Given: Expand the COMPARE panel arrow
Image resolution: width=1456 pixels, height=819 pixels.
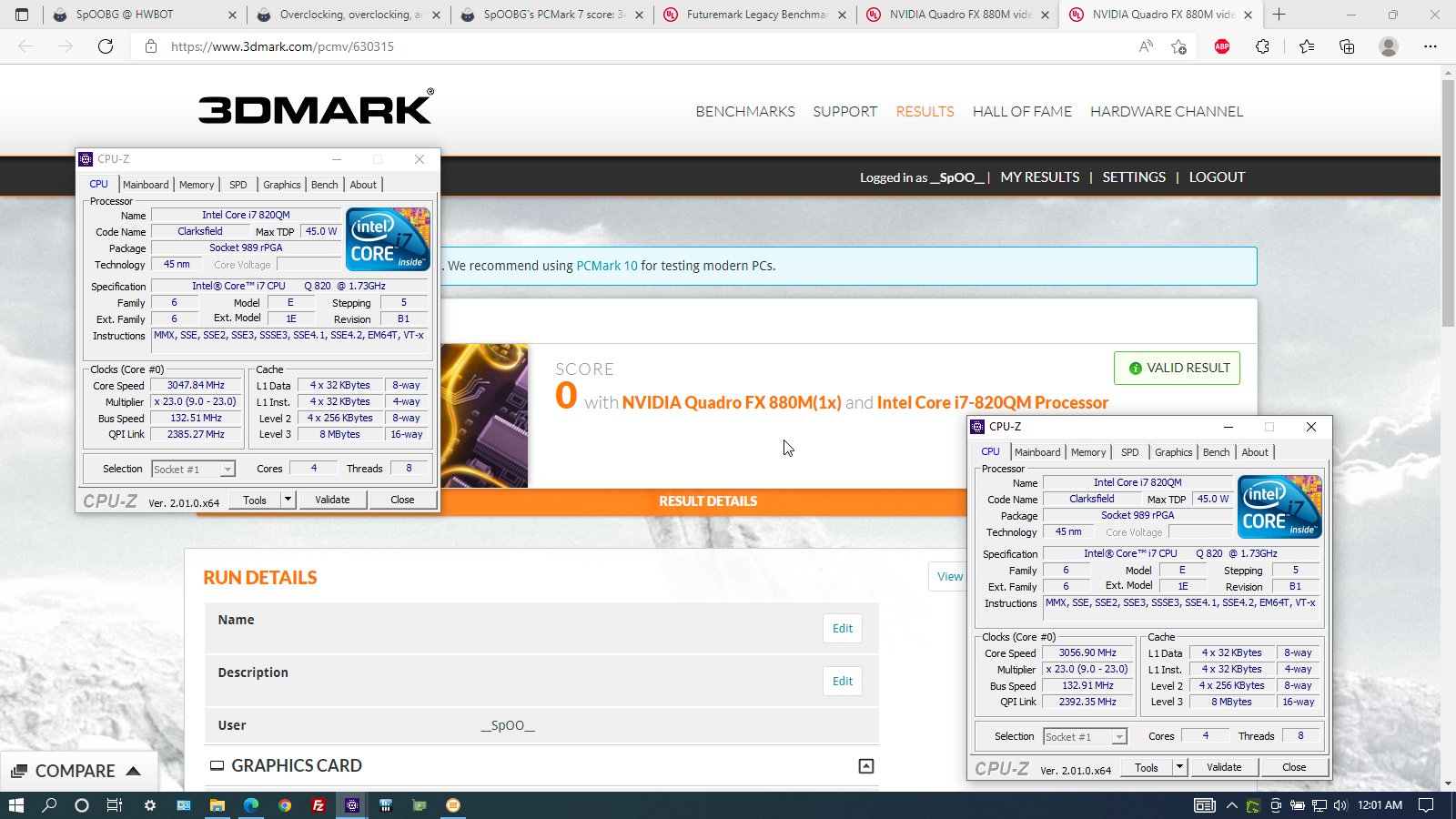Looking at the screenshot, I should pyautogui.click(x=133, y=771).
